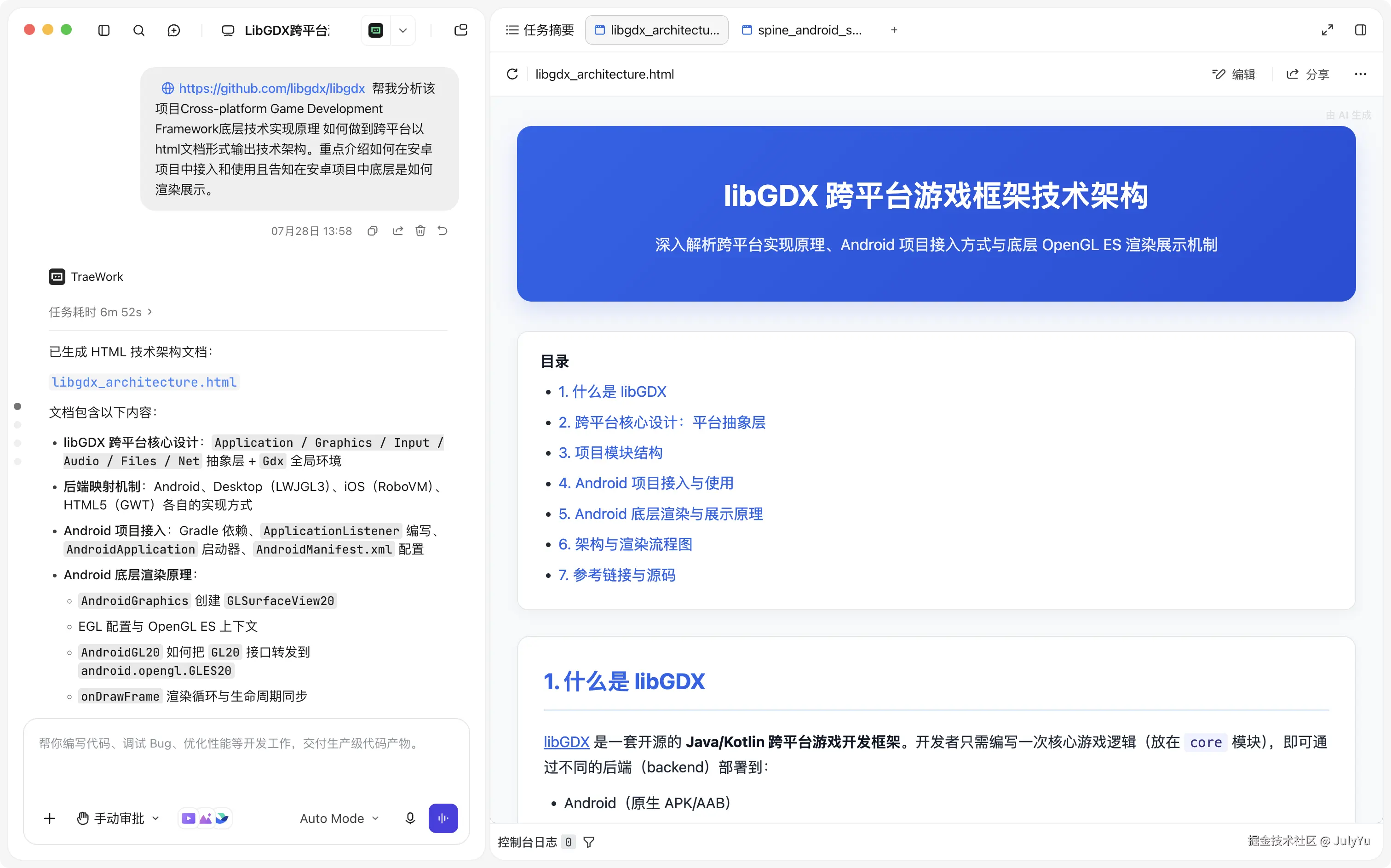
Task: Click the console log count badge 0
Action: (x=569, y=842)
